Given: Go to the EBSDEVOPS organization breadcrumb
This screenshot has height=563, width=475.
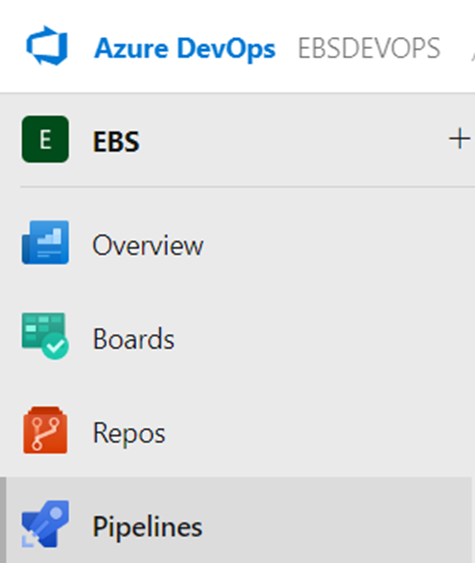Looking at the screenshot, I should (x=369, y=48).
